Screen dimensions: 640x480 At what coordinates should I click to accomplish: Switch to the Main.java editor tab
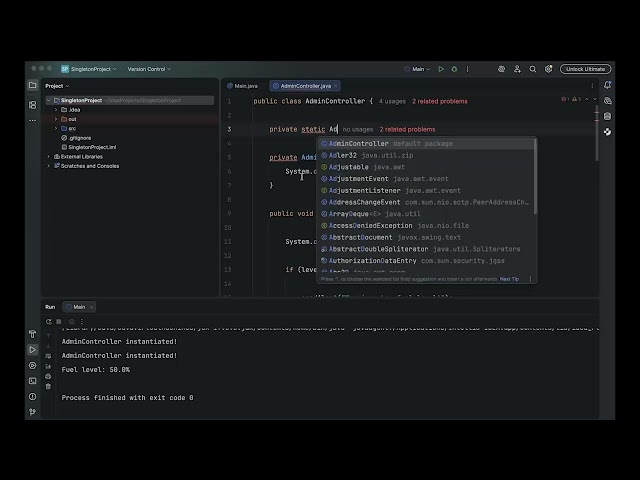244,86
